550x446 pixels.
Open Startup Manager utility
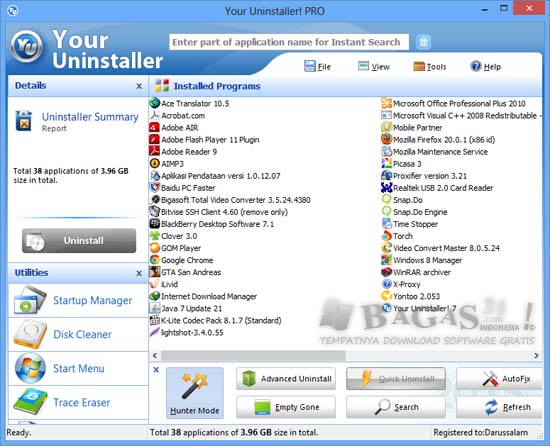pyautogui.click(x=78, y=300)
